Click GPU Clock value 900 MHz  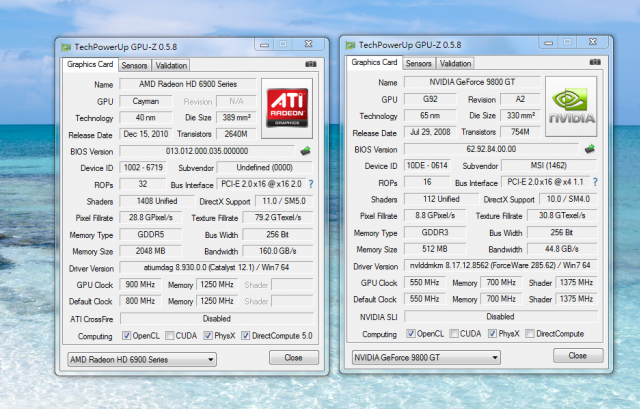(x=140, y=285)
